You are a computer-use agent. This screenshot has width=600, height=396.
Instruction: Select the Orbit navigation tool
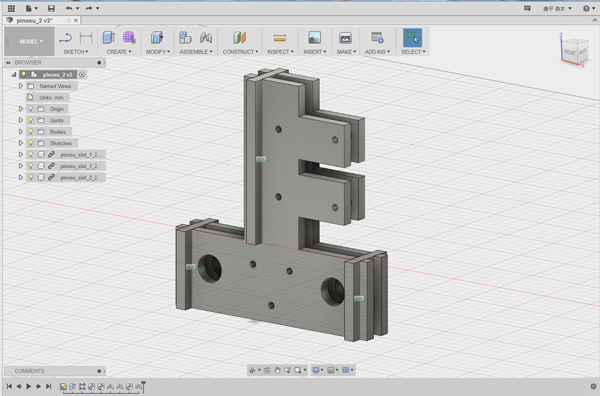(x=252, y=370)
